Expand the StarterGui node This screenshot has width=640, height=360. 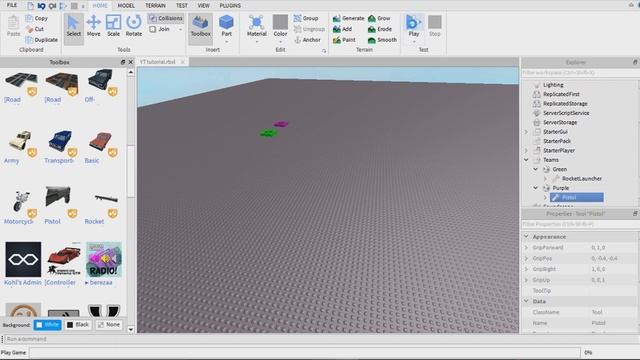point(526,131)
